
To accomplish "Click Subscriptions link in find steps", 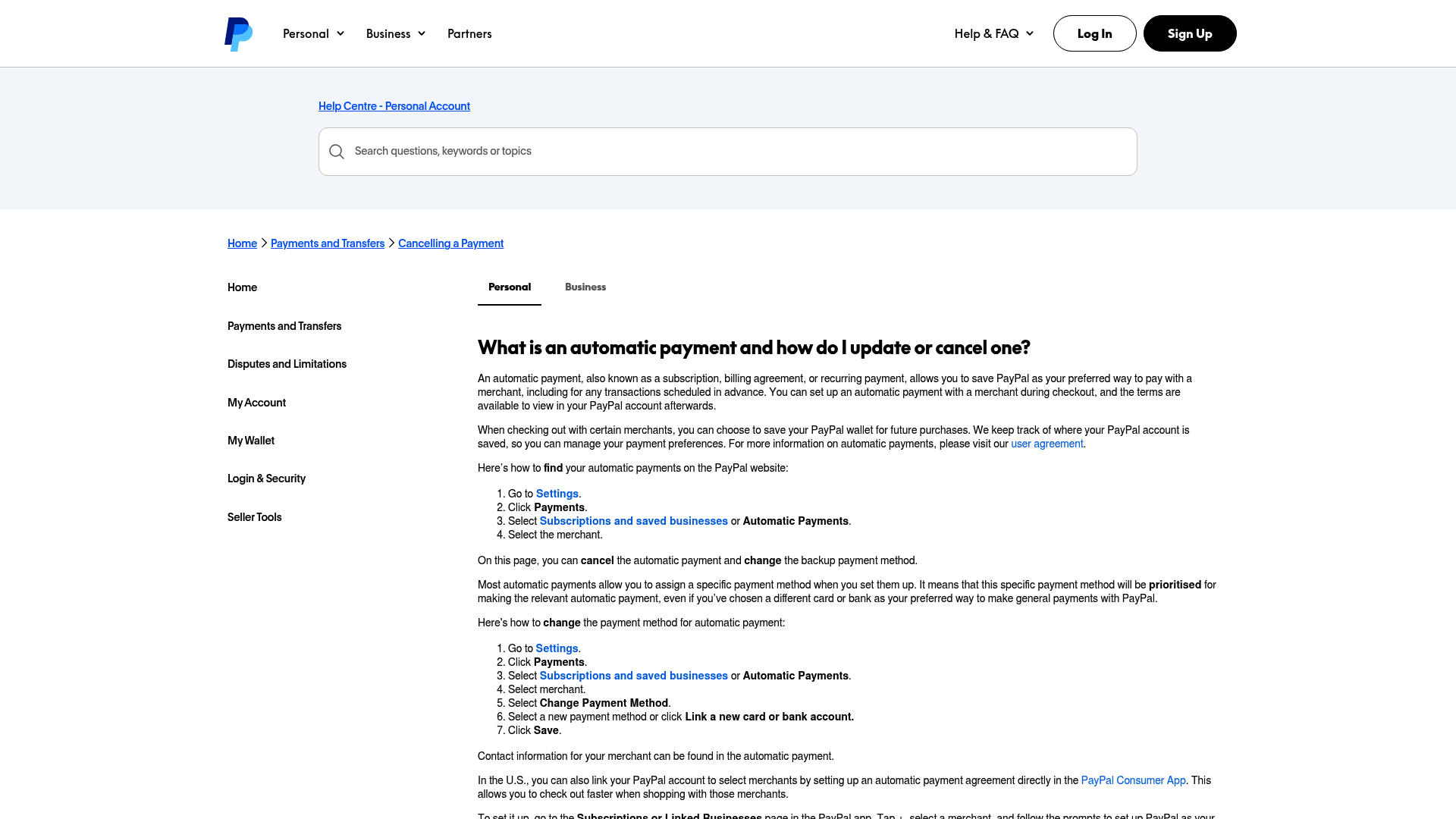I will (634, 521).
